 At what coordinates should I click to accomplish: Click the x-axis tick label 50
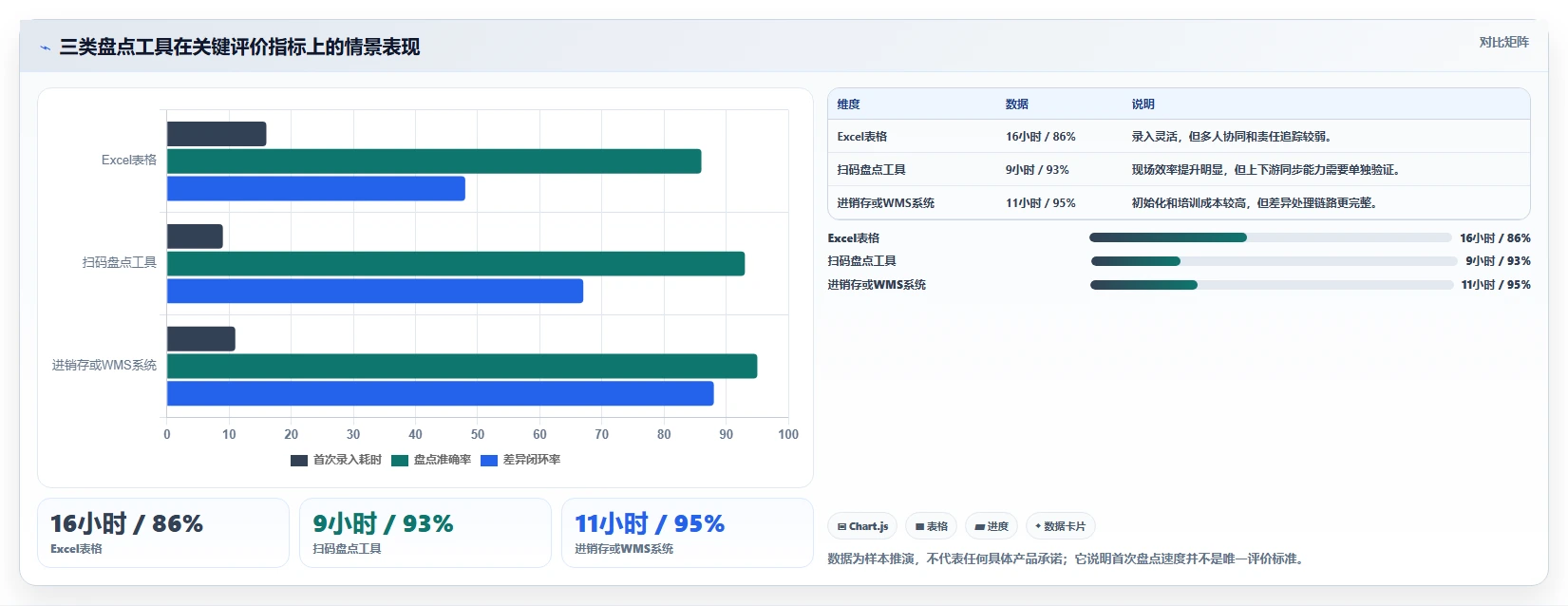(x=478, y=434)
